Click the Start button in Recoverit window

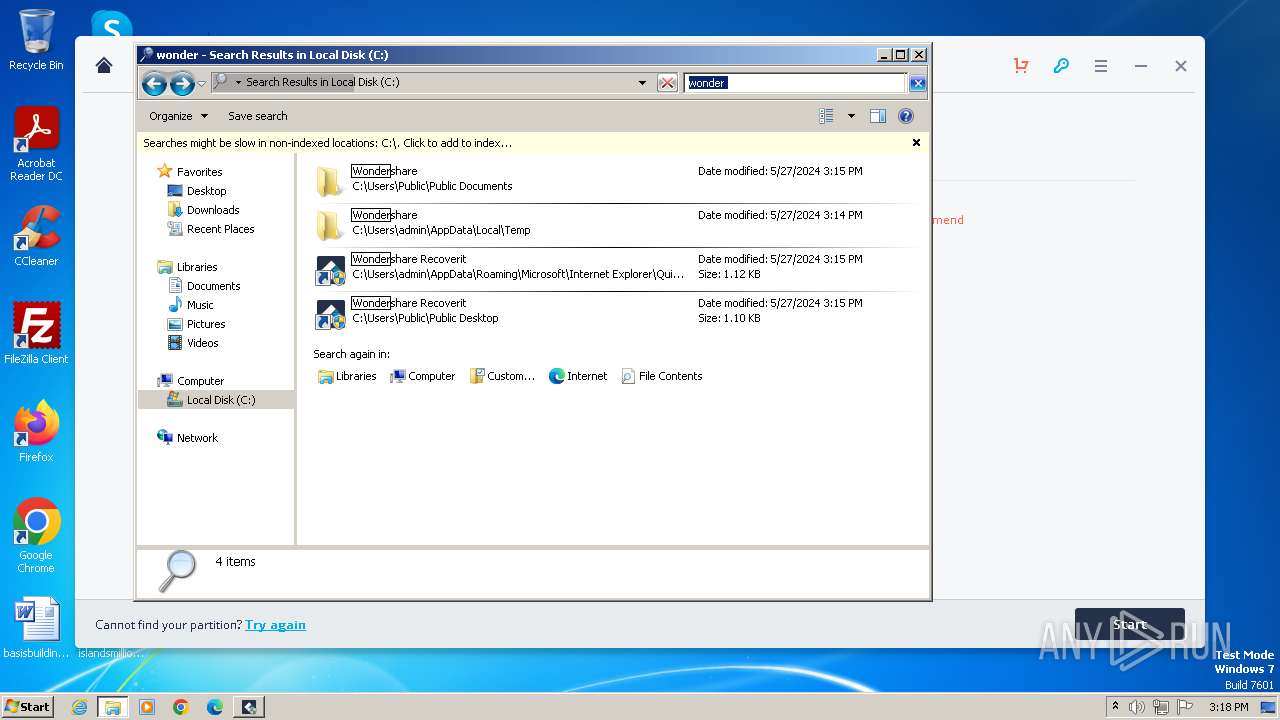tap(1130, 625)
